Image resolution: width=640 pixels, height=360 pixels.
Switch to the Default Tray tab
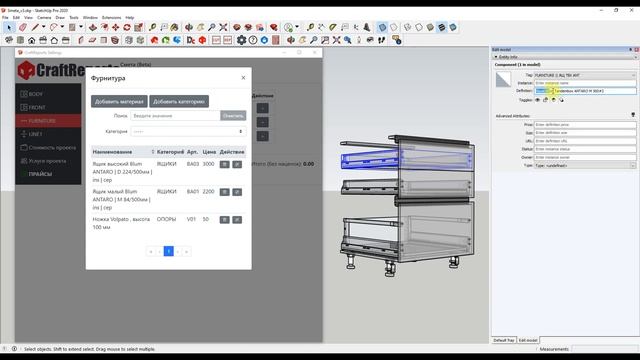[504, 340]
